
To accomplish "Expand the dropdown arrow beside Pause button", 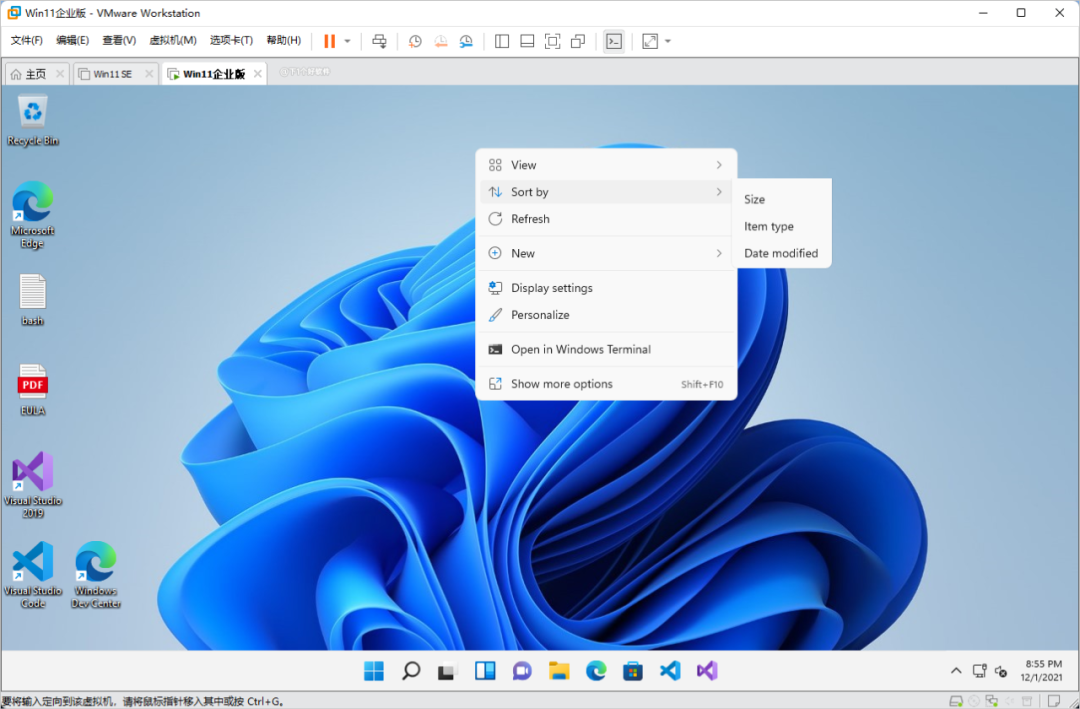I will pyautogui.click(x=347, y=41).
